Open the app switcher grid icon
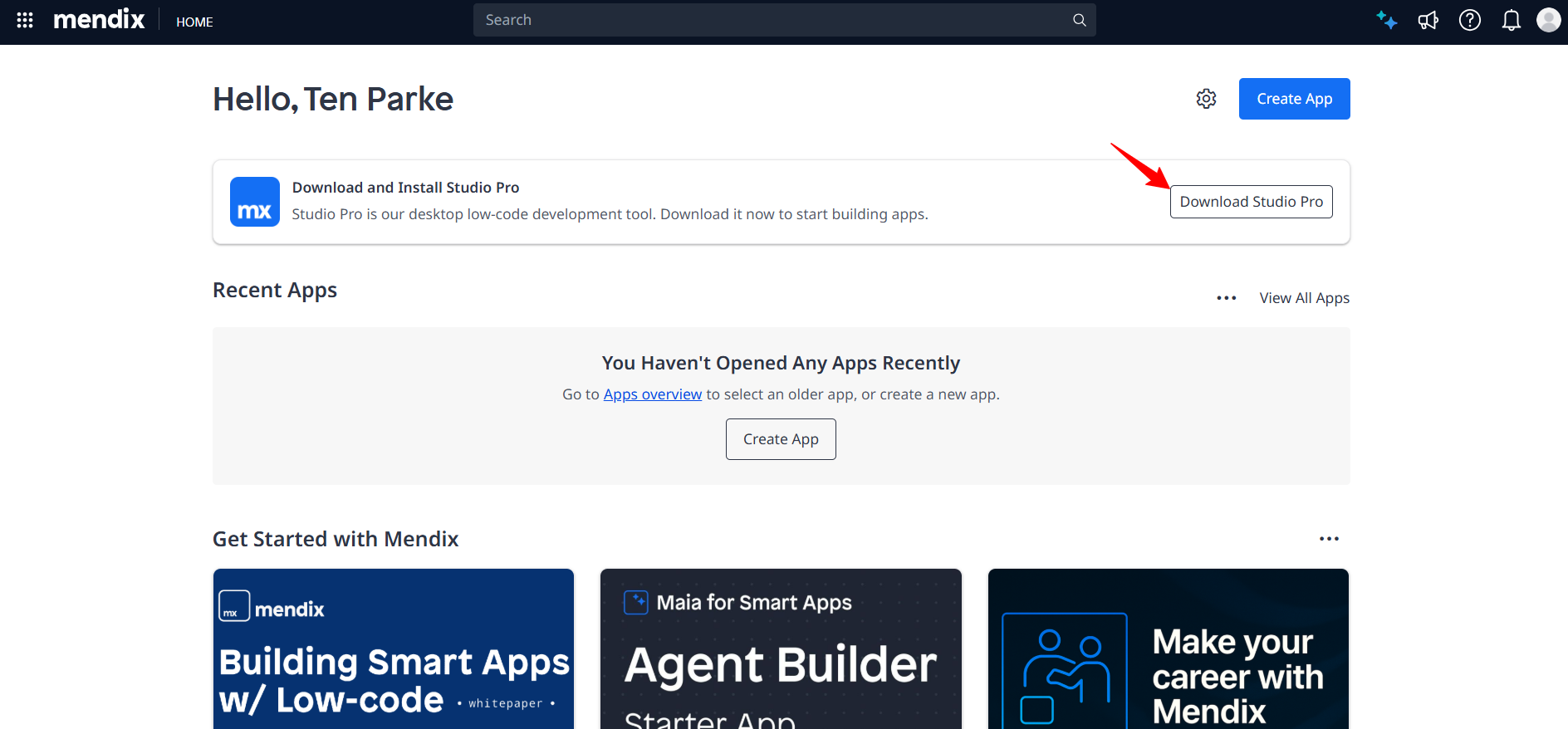This screenshot has width=1568, height=729. pyautogui.click(x=25, y=20)
